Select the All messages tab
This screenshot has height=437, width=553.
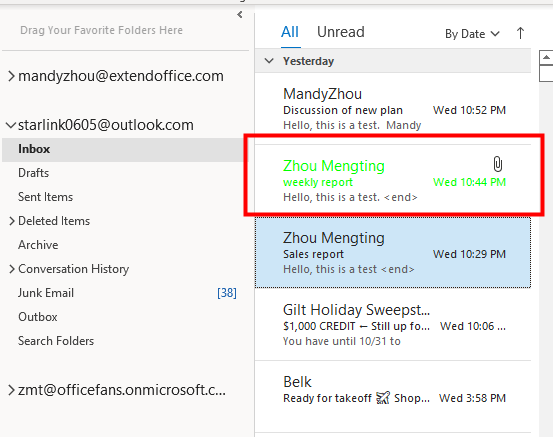(290, 32)
